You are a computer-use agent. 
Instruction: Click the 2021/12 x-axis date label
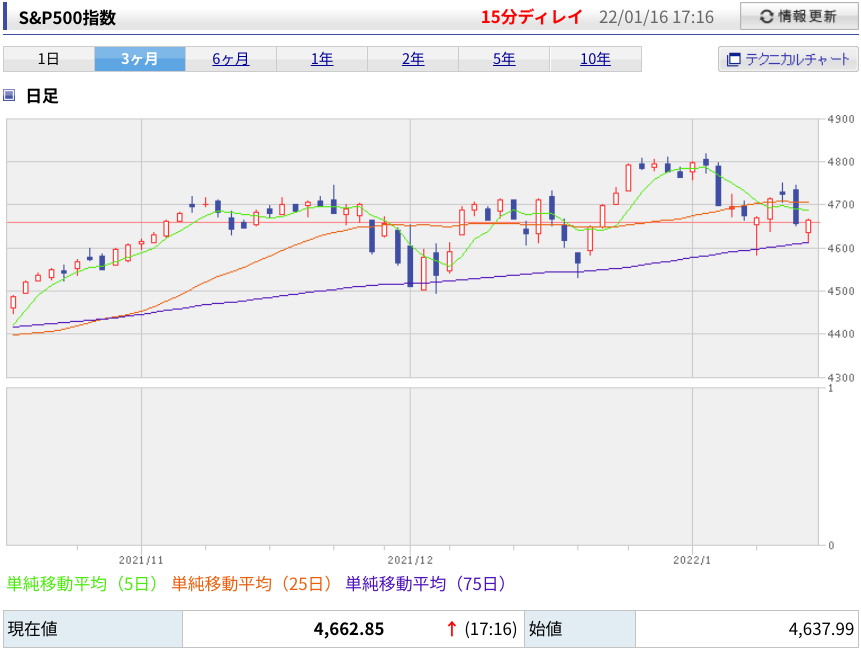click(410, 560)
